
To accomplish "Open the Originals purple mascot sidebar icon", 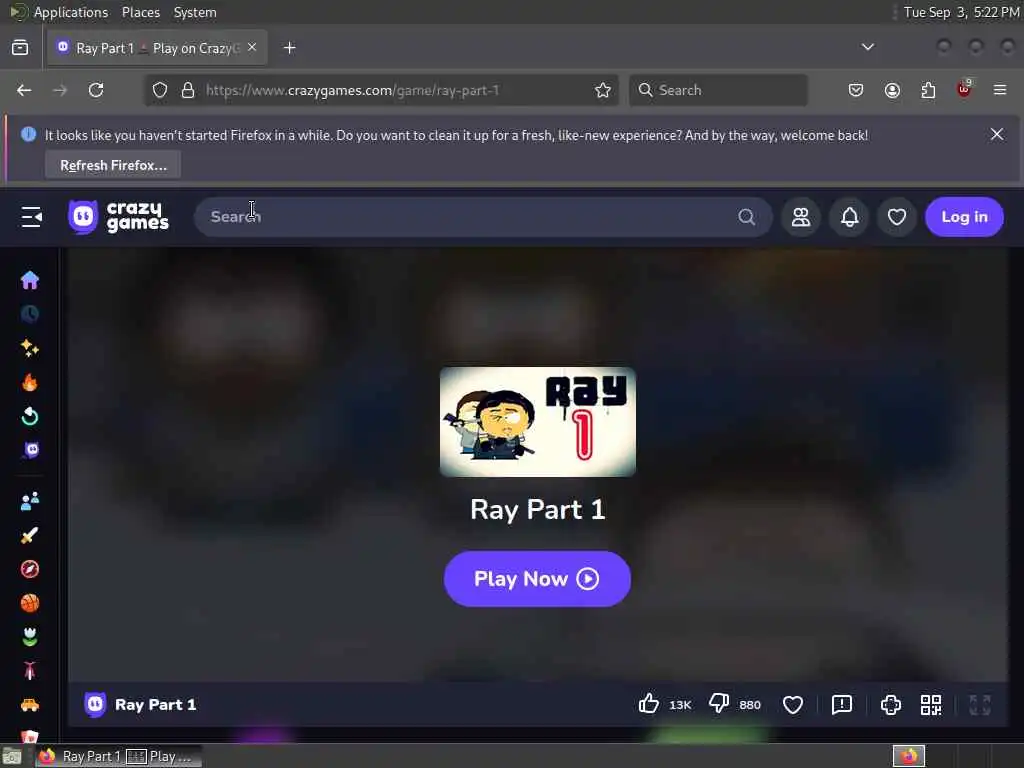I will click(31, 450).
